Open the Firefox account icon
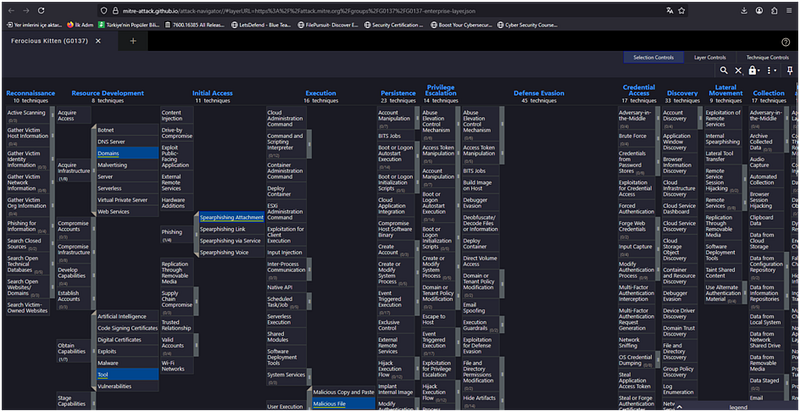800x412 pixels. tap(760, 10)
